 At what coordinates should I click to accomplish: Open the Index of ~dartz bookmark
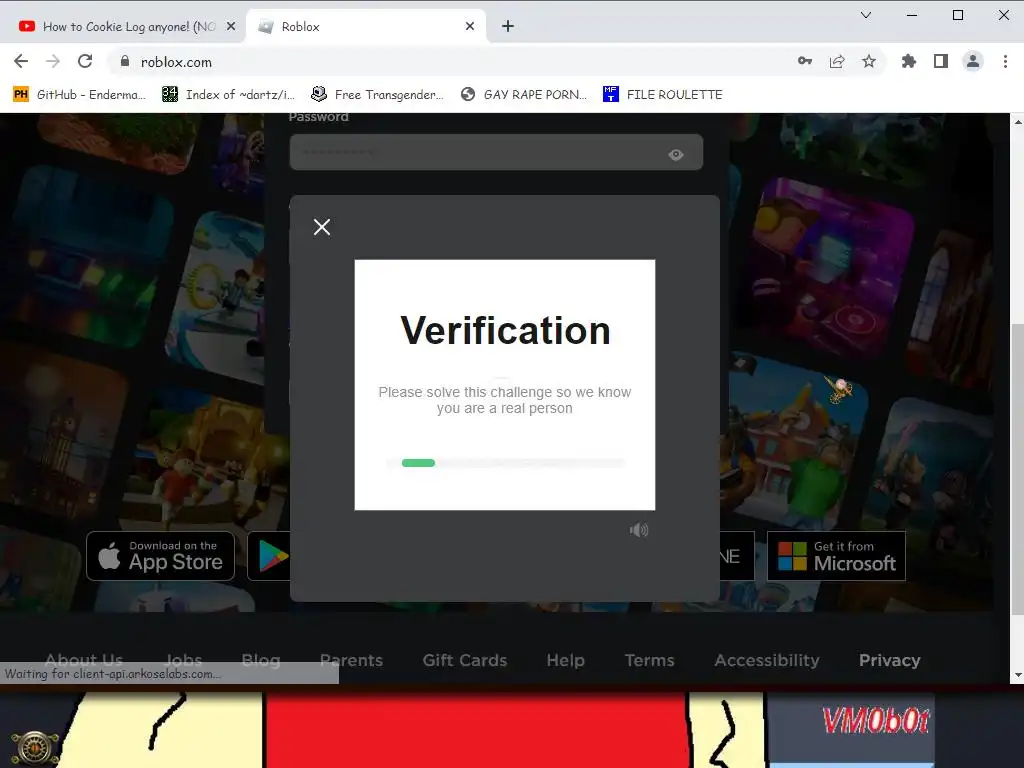228,94
